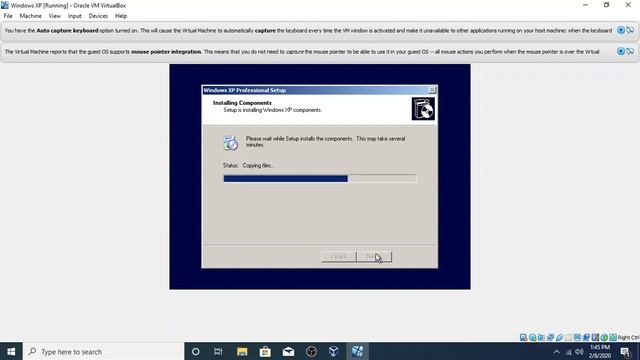Click the audio status icon in VirtualBox
The image size is (640, 360).
(541, 338)
